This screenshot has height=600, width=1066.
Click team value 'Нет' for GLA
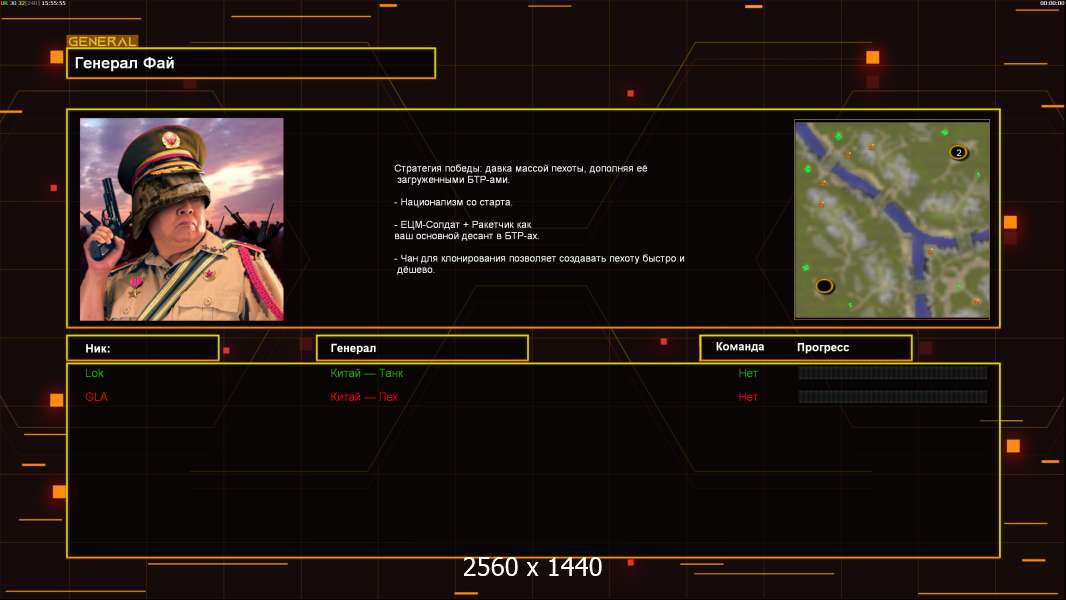click(748, 397)
